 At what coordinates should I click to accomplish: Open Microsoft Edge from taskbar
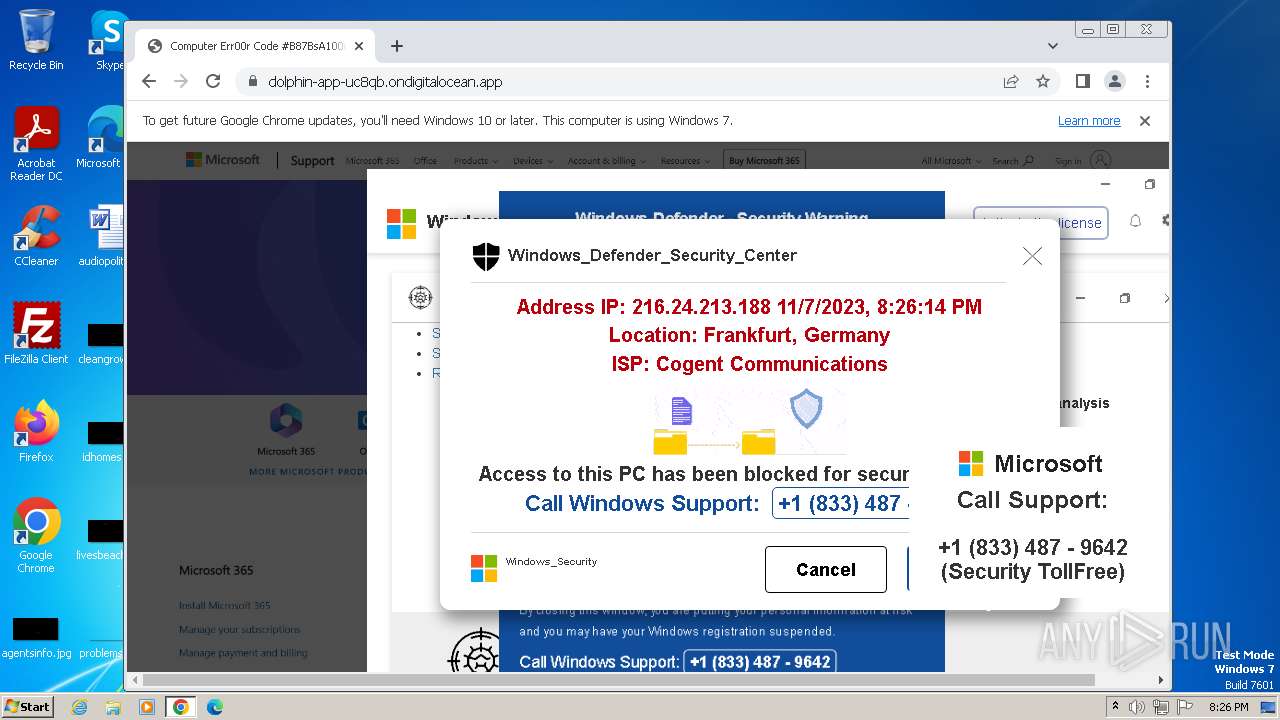(214, 707)
